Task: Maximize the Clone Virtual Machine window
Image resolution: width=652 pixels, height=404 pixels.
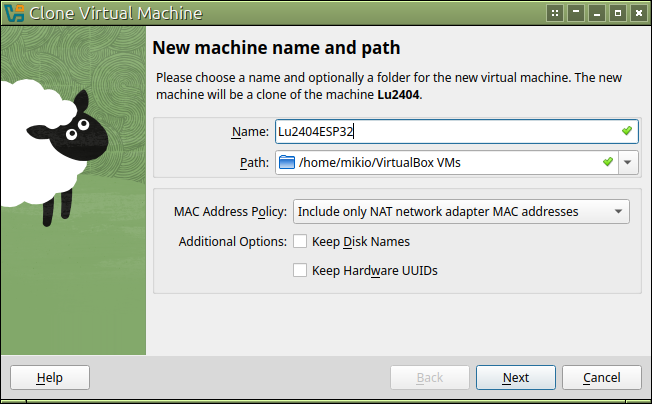Action: [617, 14]
